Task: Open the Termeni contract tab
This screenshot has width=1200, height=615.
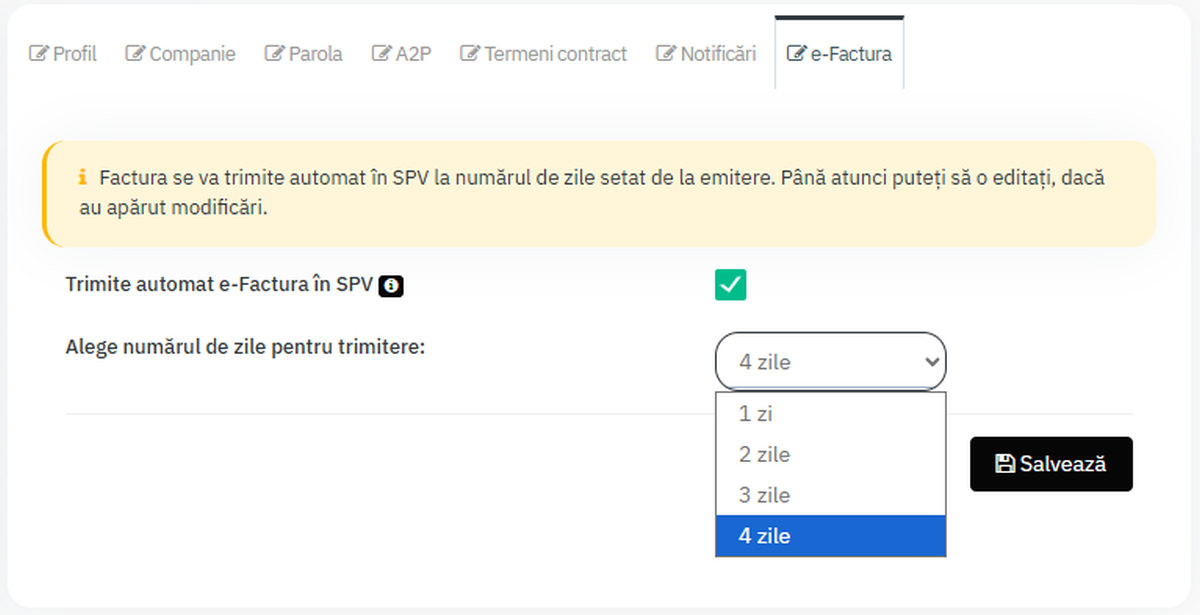Action: pyautogui.click(x=555, y=54)
